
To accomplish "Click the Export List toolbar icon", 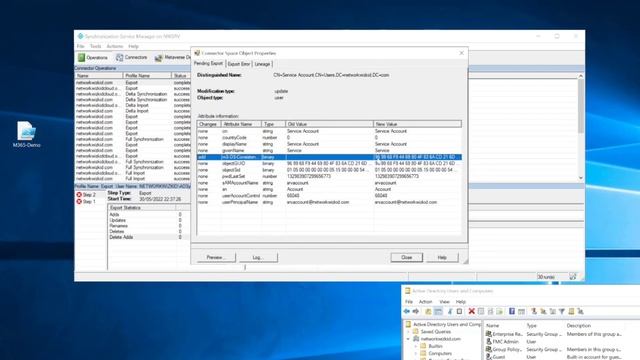I will (500, 311).
